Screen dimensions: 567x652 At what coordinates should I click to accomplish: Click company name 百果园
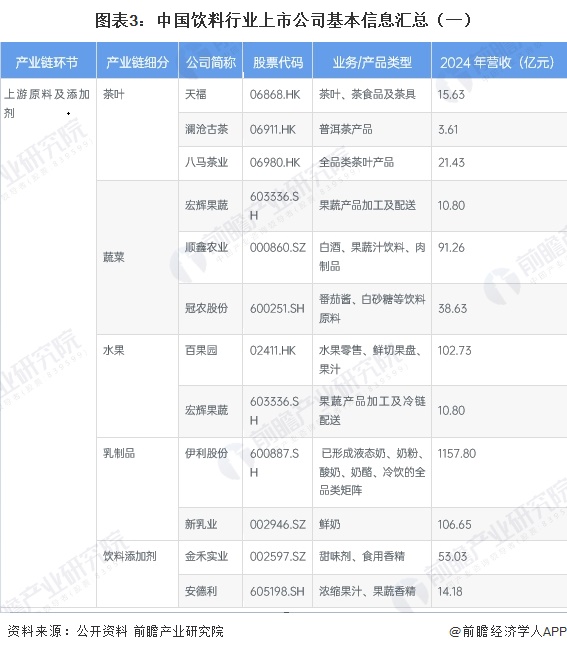coord(201,350)
